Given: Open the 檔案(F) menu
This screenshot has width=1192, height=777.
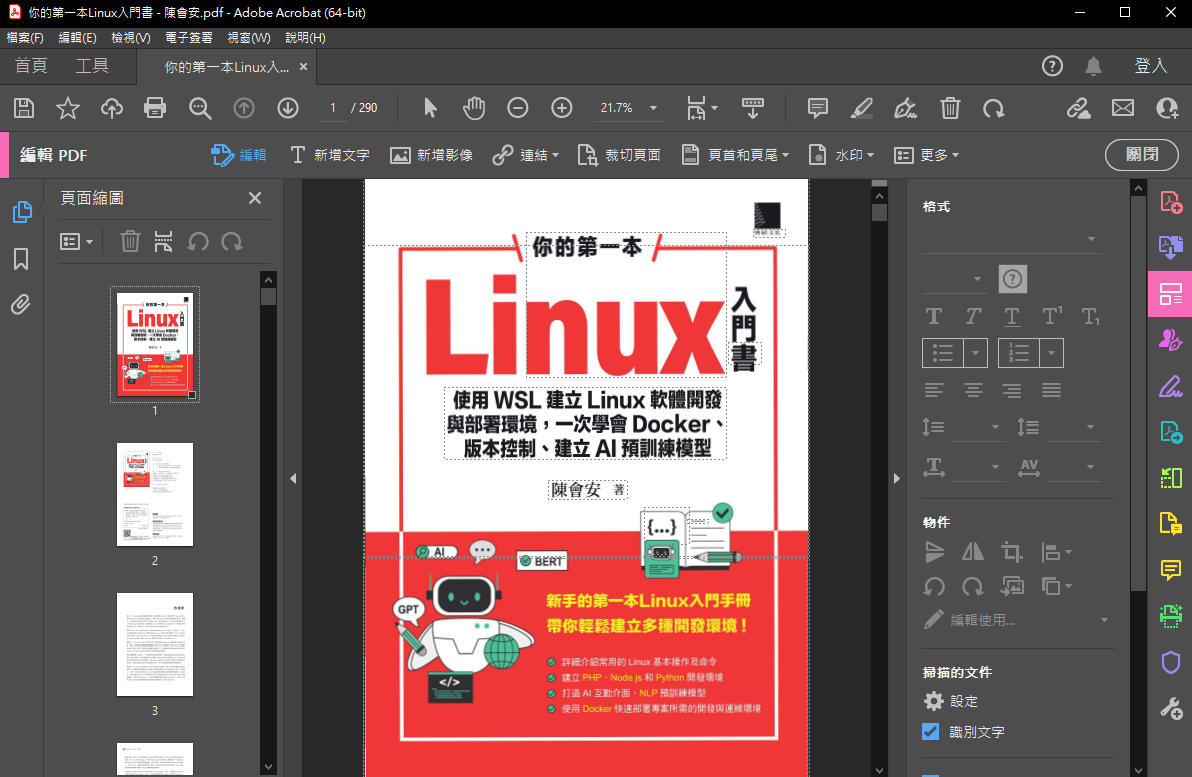Looking at the screenshot, I should 25,38.
